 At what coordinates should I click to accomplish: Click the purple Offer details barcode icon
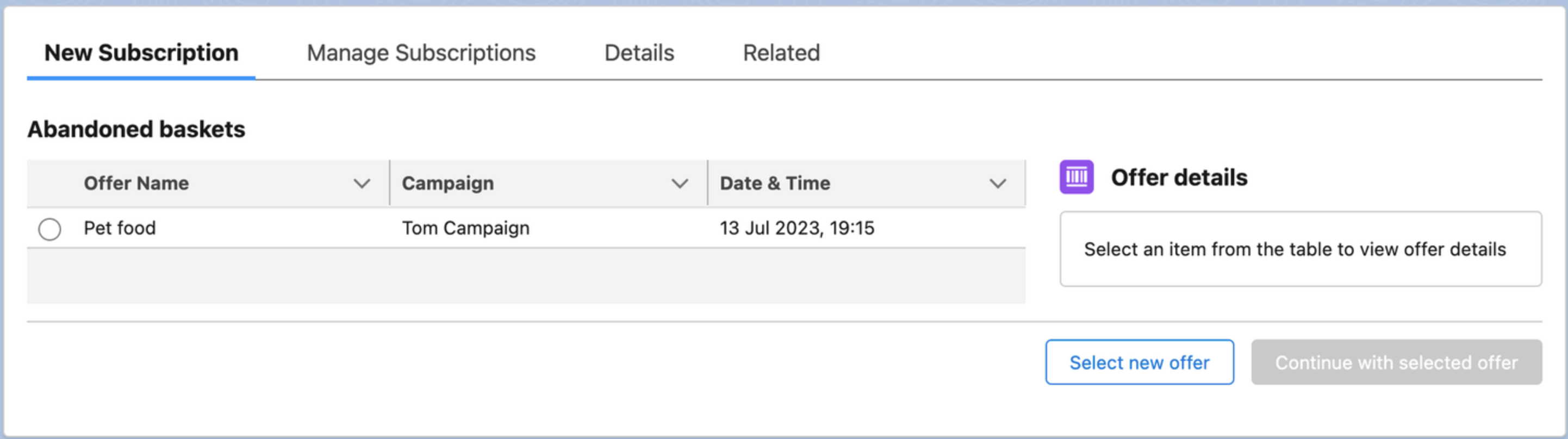[1077, 178]
